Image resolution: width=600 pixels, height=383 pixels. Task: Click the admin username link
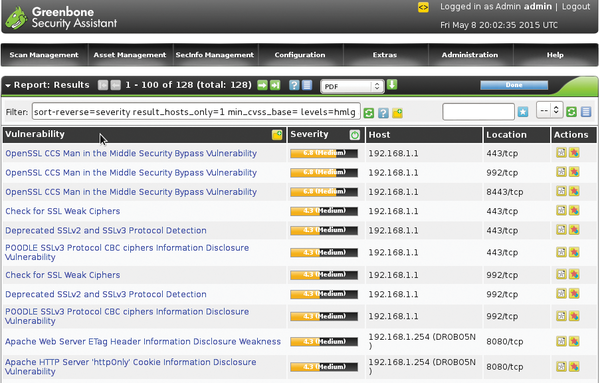pyautogui.click(x=538, y=7)
